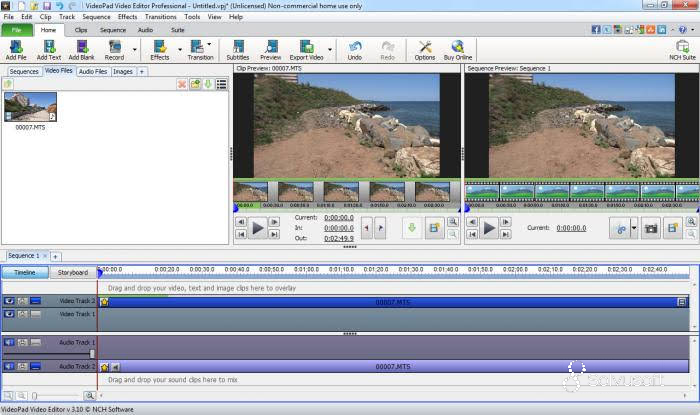Open the help dropdown arrow at top right

[693, 29]
